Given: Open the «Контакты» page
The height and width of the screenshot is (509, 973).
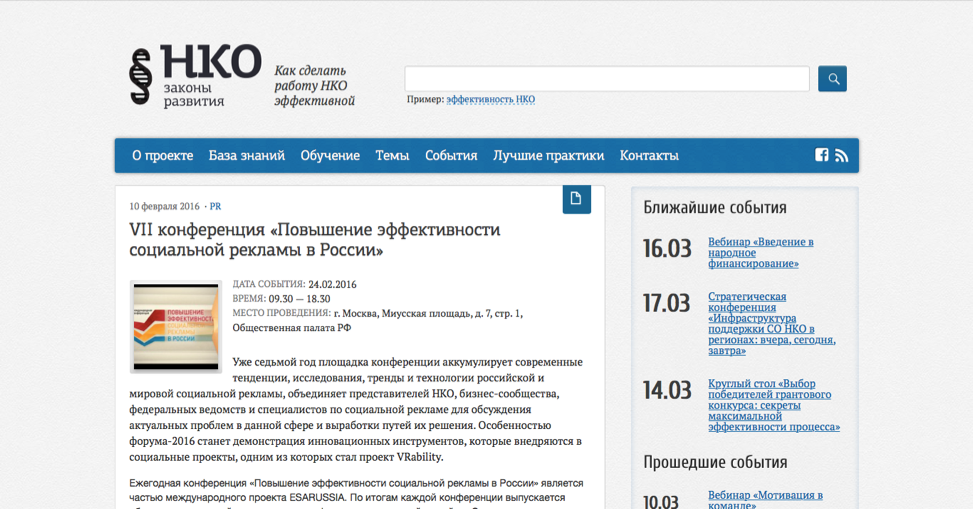Looking at the screenshot, I should 649,156.
